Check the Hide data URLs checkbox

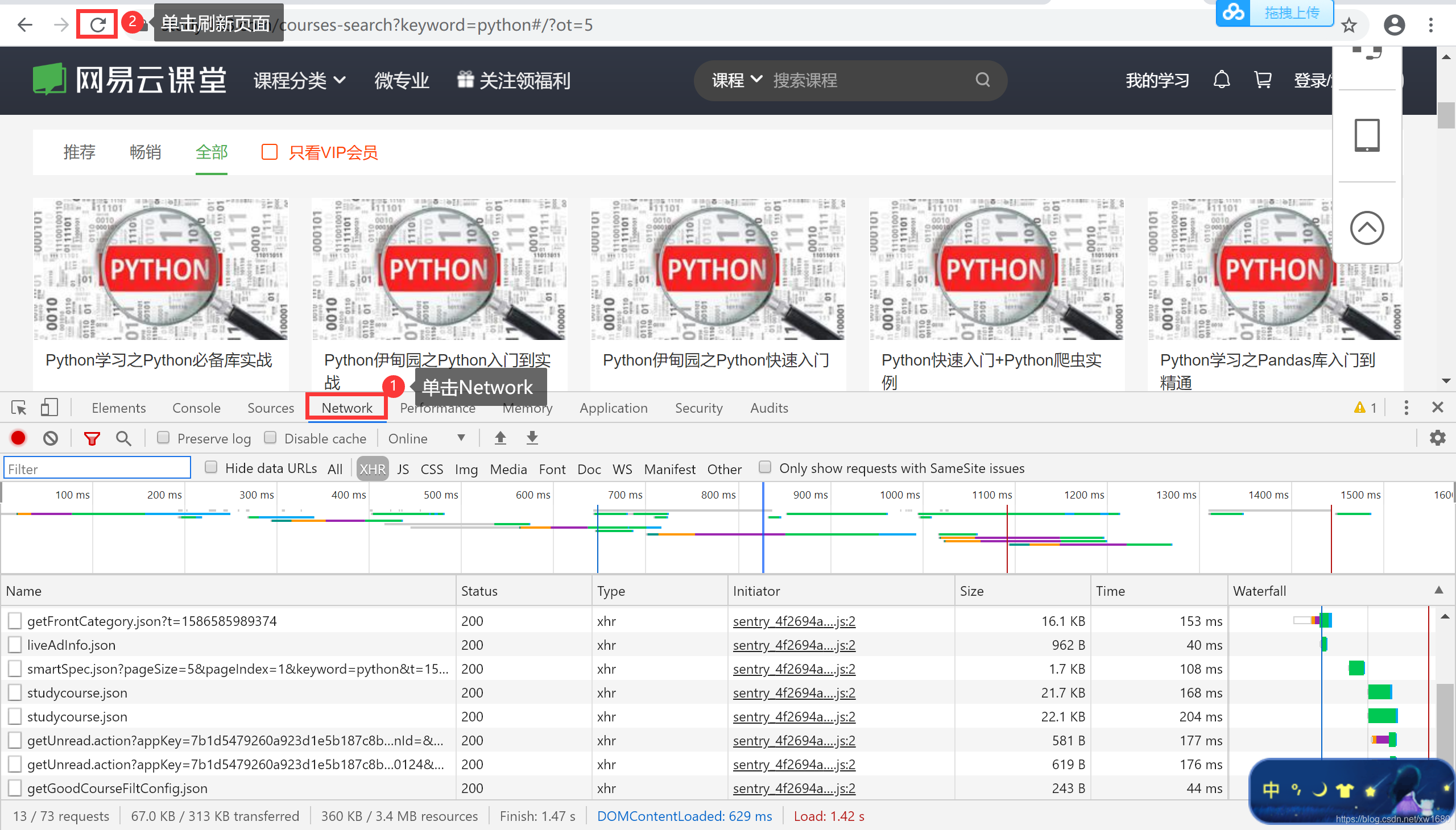(x=211, y=467)
